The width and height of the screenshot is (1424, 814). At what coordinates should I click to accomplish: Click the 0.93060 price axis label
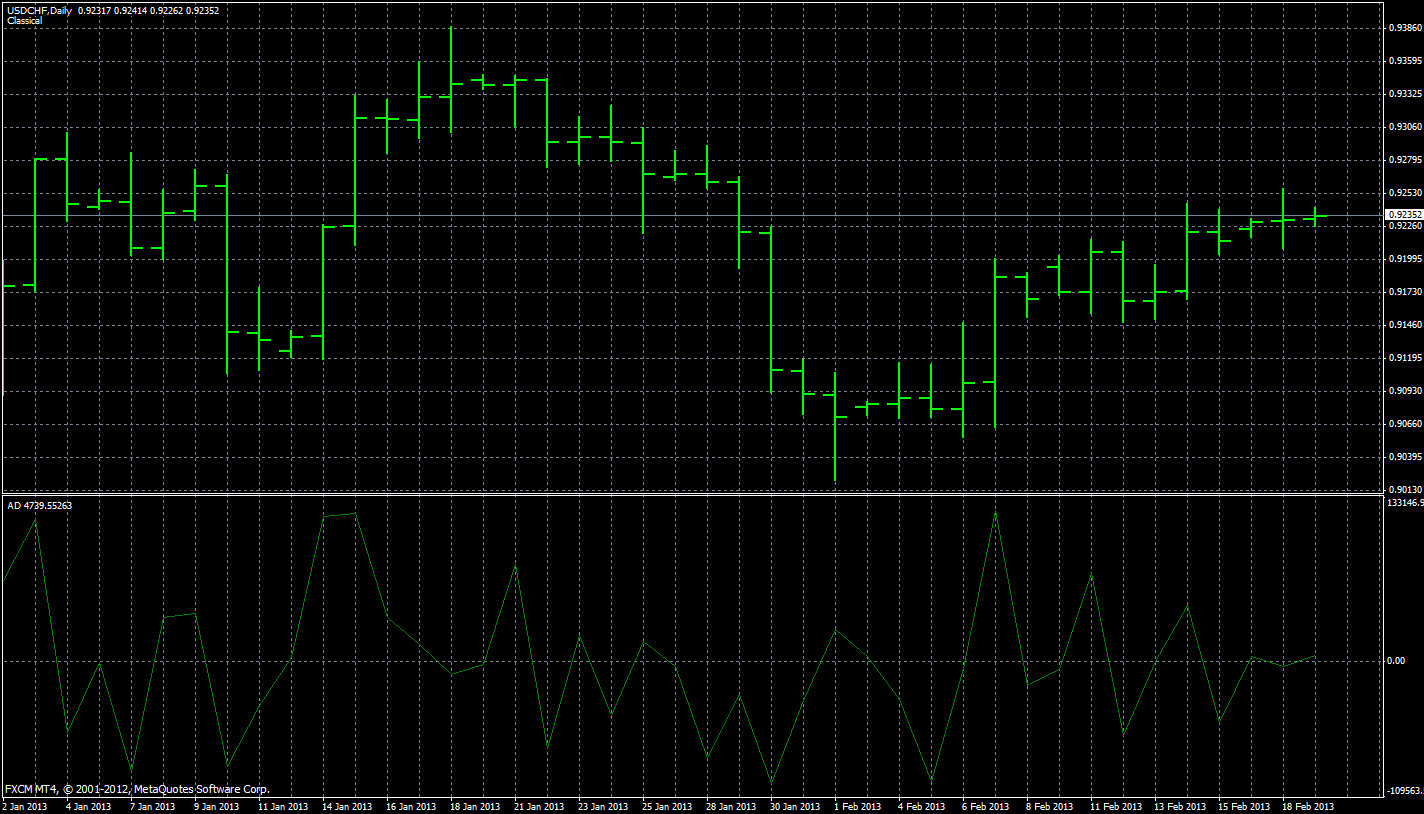point(1405,128)
